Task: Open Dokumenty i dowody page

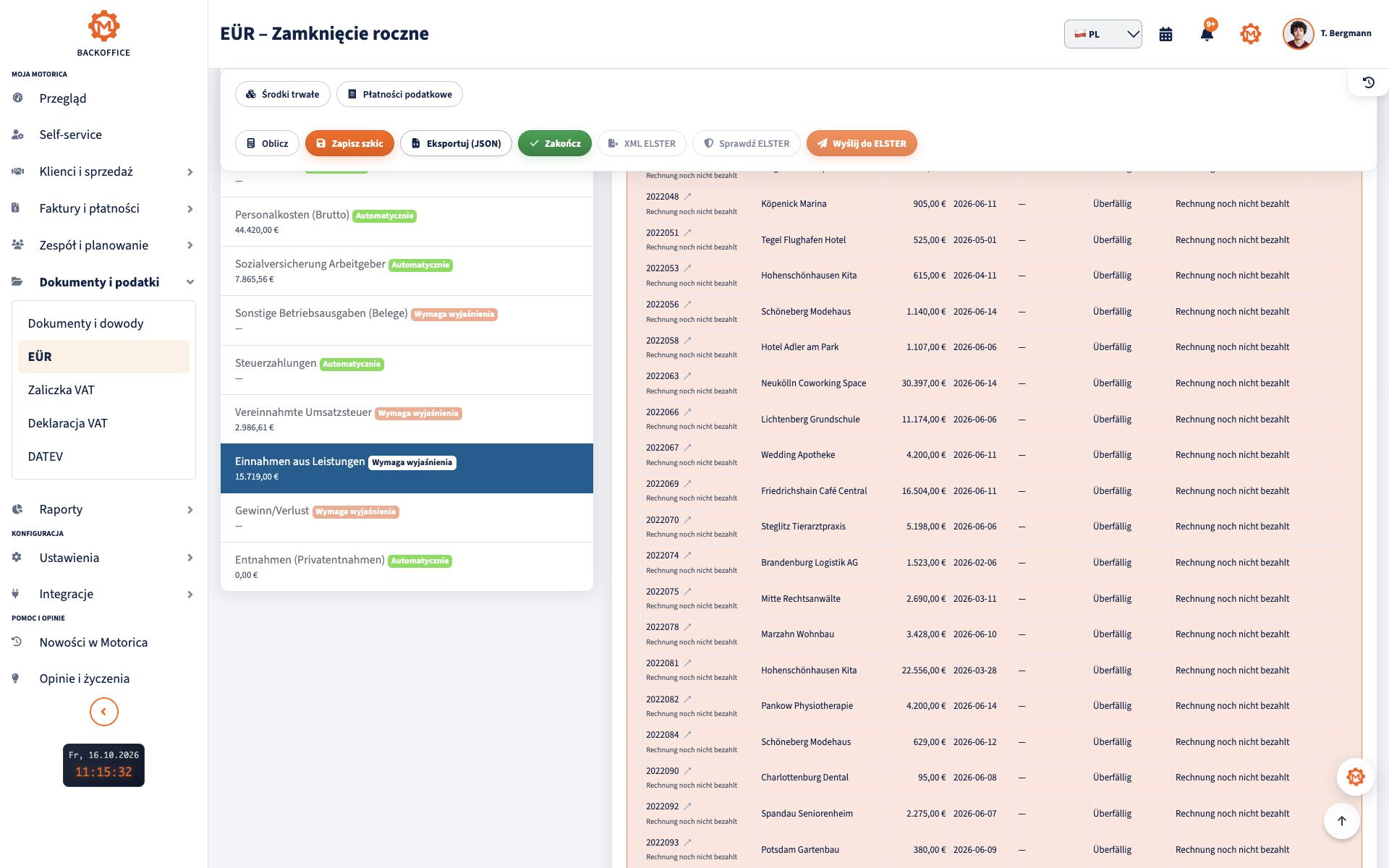Action: (103, 323)
